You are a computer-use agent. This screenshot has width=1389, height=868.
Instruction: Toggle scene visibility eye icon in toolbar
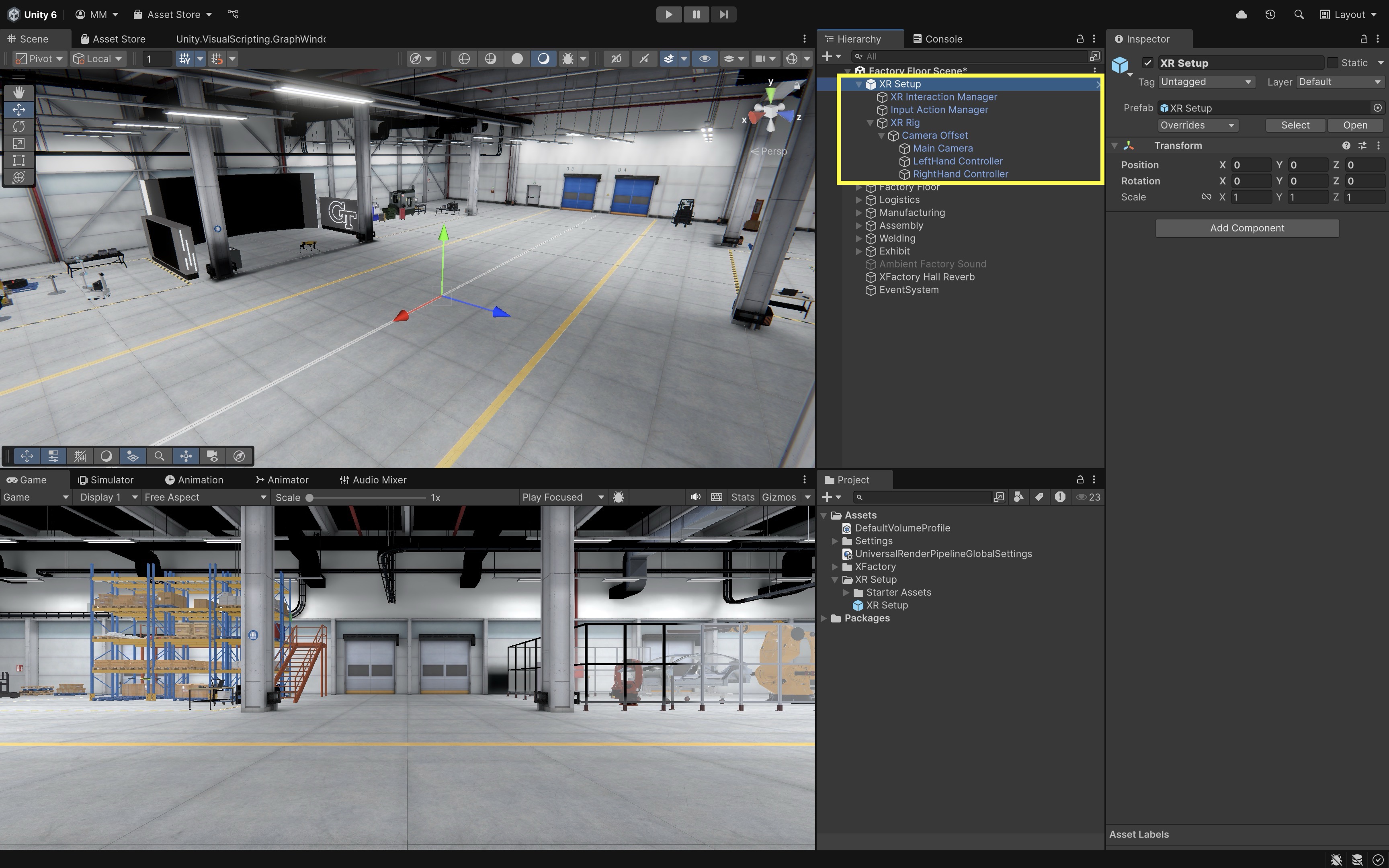click(x=705, y=59)
